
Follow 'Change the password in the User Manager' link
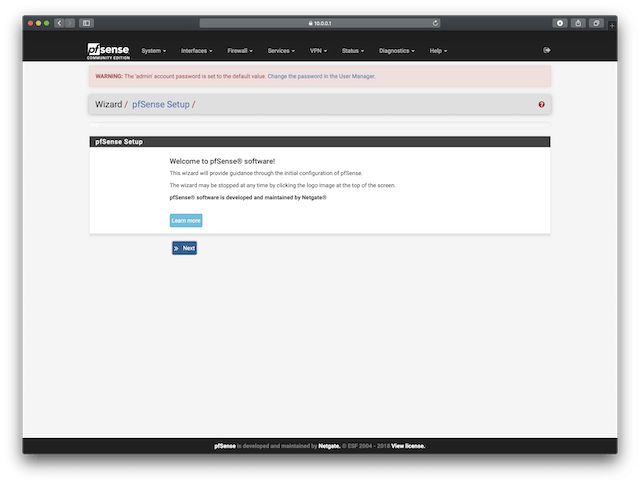tap(321, 76)
